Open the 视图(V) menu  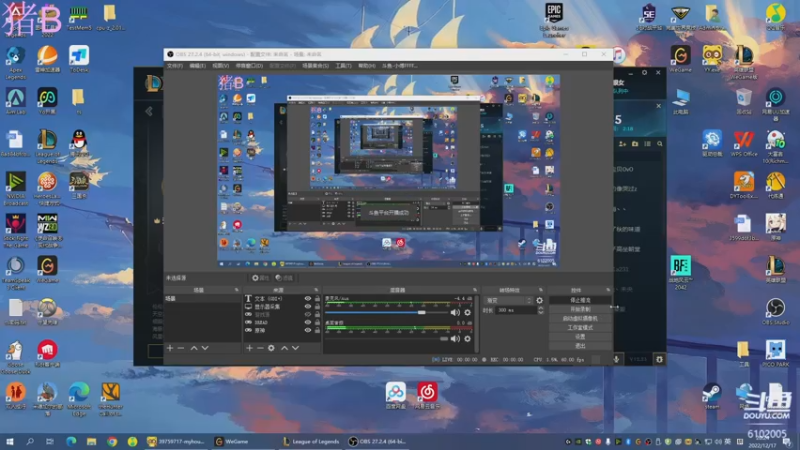220,66
